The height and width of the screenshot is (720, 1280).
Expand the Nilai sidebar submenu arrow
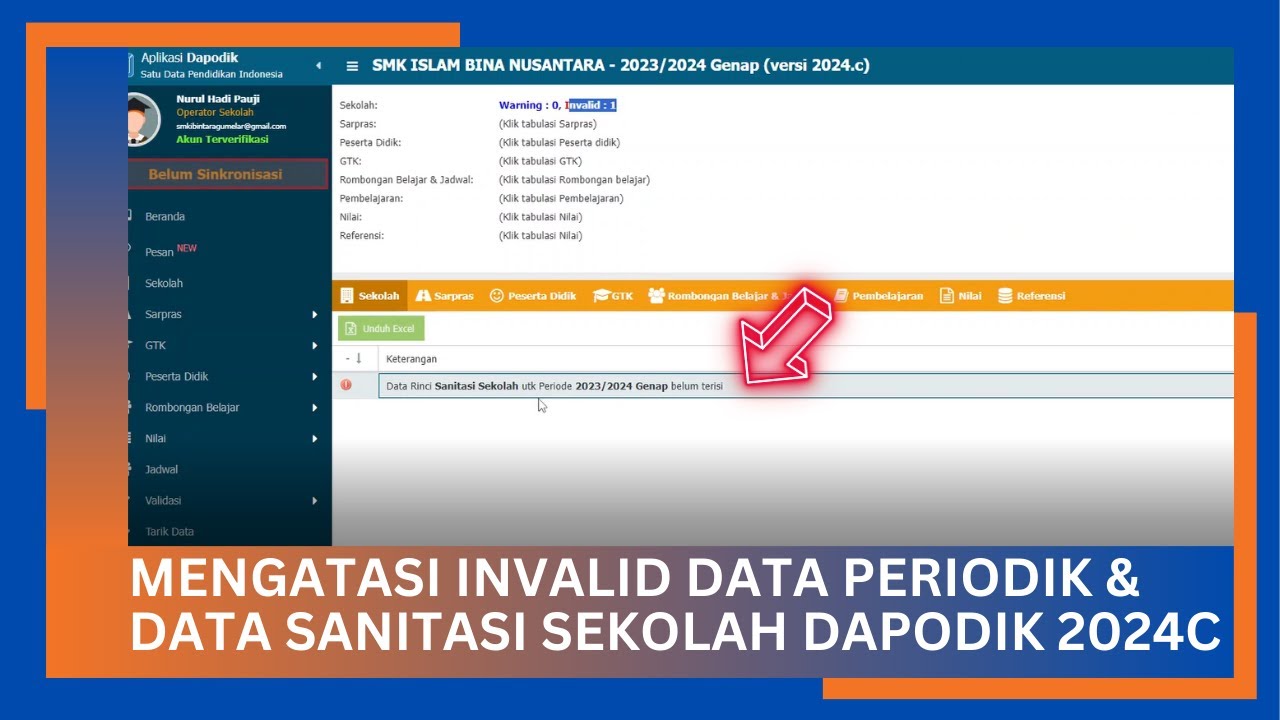pyautogui.click(x=315, y=438)
